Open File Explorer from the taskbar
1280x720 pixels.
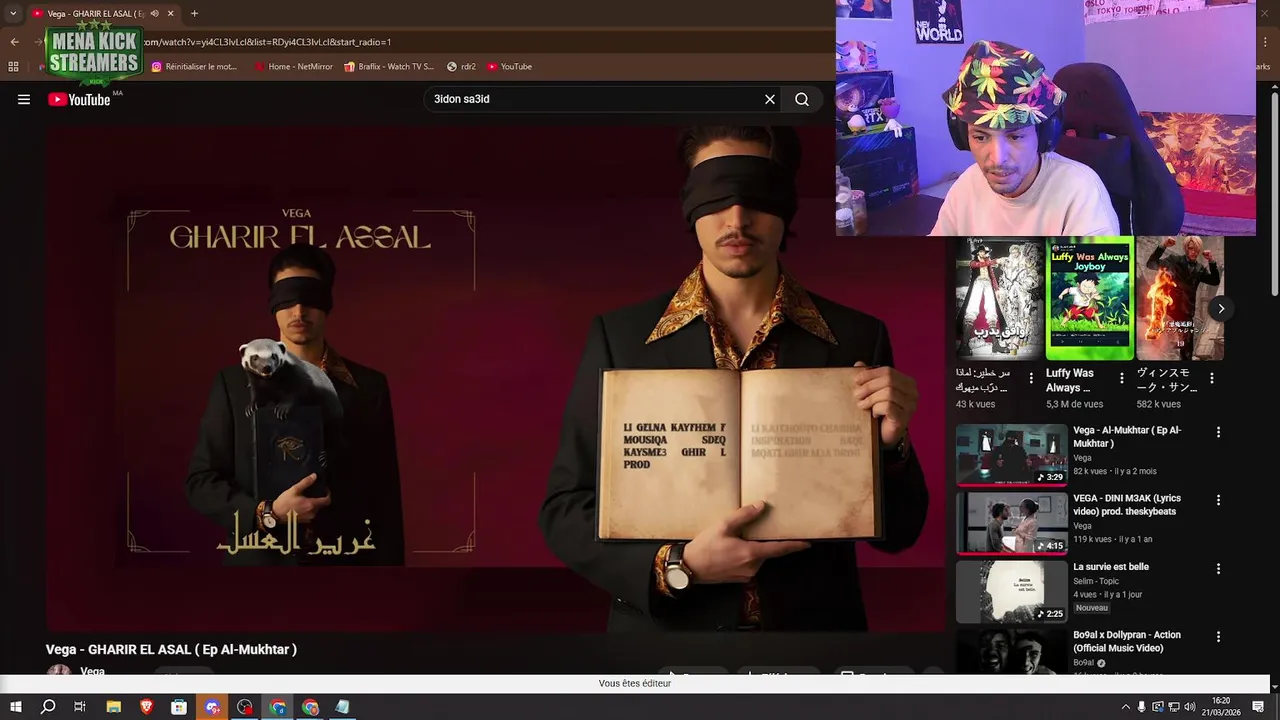pos(113,707)
